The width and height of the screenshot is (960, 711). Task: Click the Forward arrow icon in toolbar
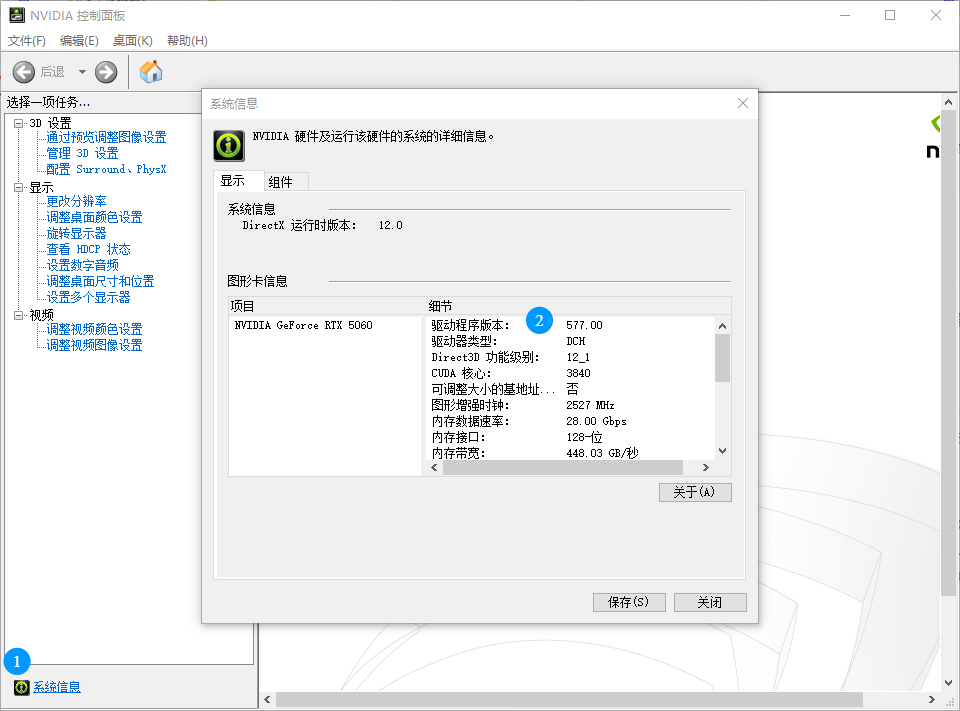[x=106, y=72]
